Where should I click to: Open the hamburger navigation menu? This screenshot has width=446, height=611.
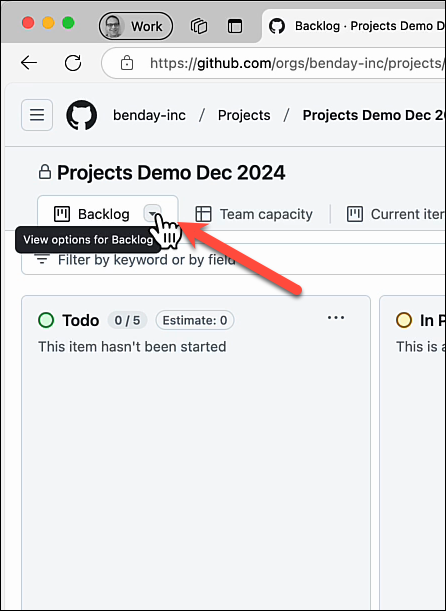(x=37, y=115)
